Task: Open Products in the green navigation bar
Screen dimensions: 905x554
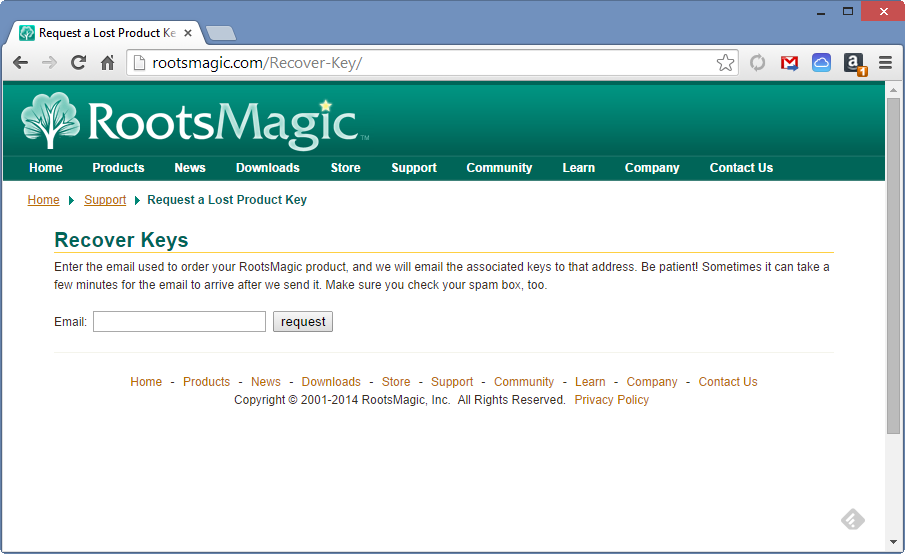Action: pyautogui.click(x=118, y=168)
